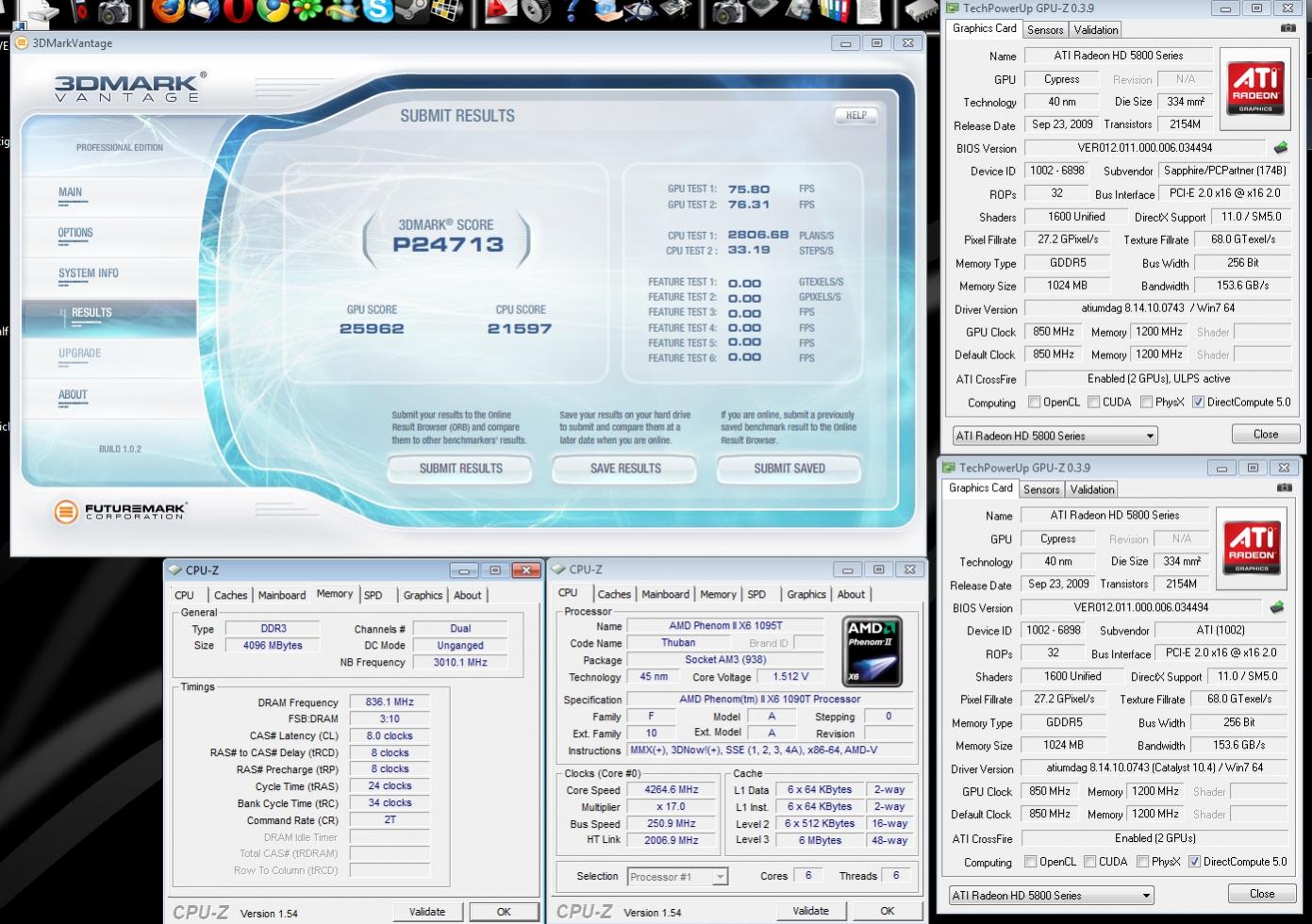Click the Submit Results button
Screen dimensions: 1312x924
(460, 468)
